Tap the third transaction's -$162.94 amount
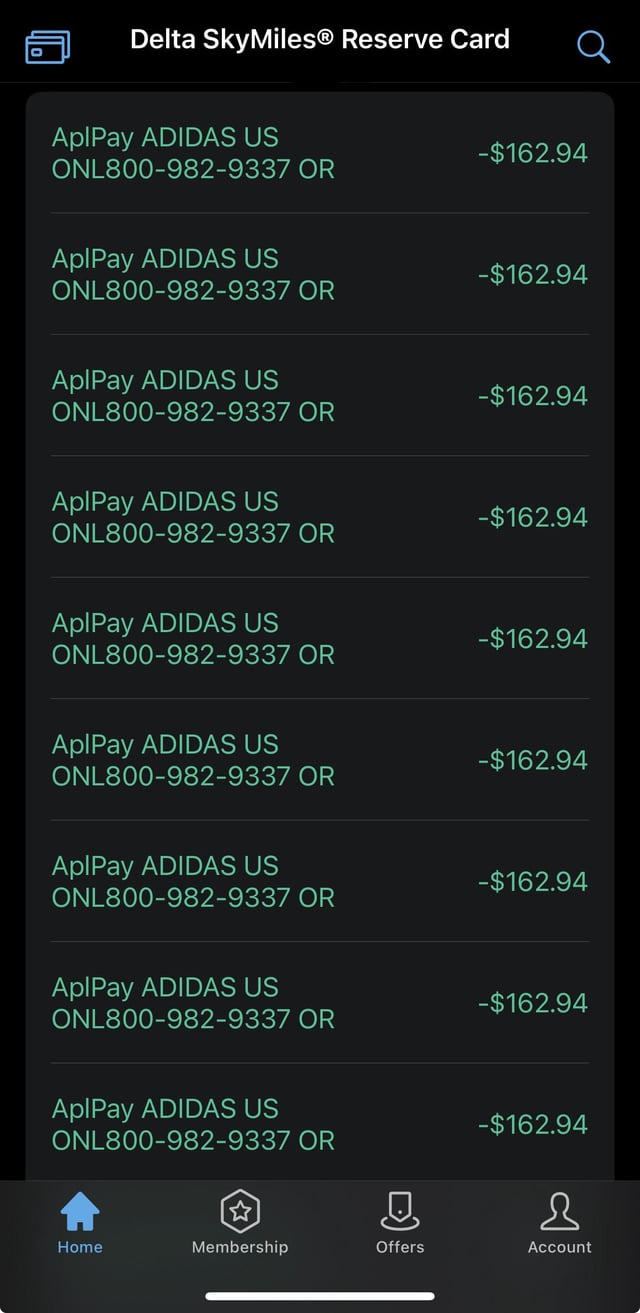Image resolution: width=640 pixels, height=1313 pixels. (532, 396)
